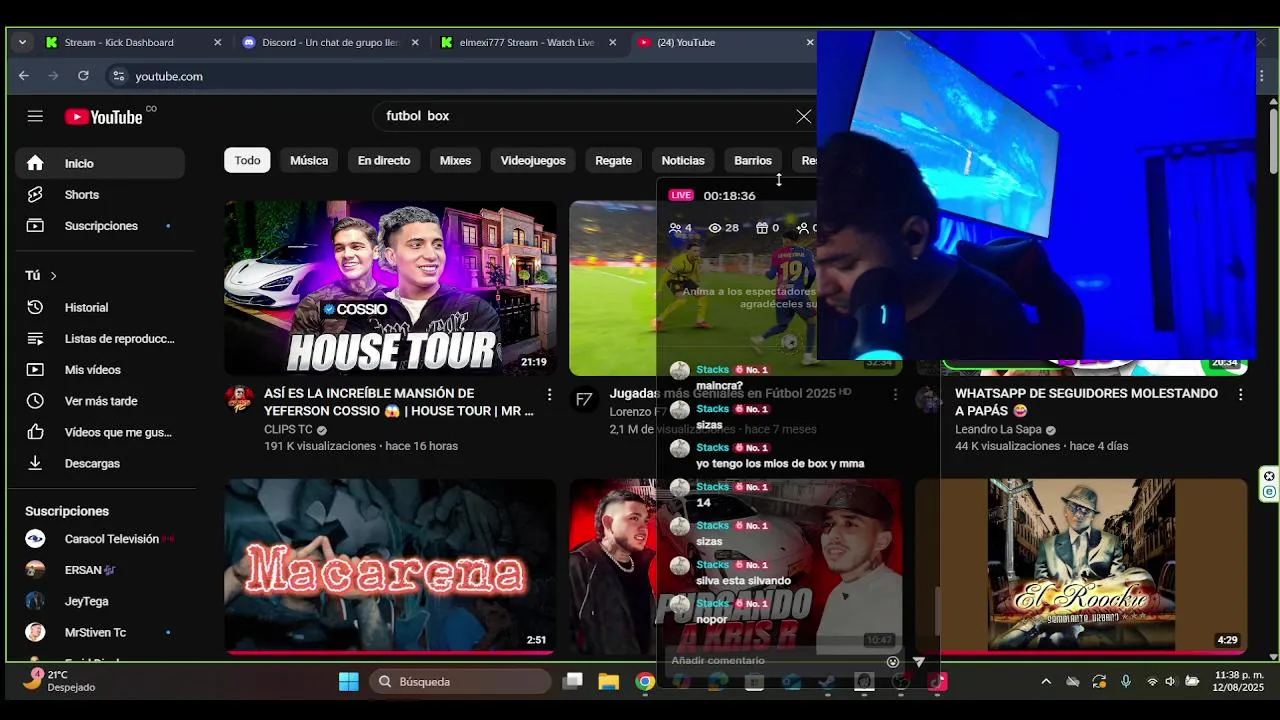
Task: Open Chrome from the taskbar
Action: pos(645,682)
